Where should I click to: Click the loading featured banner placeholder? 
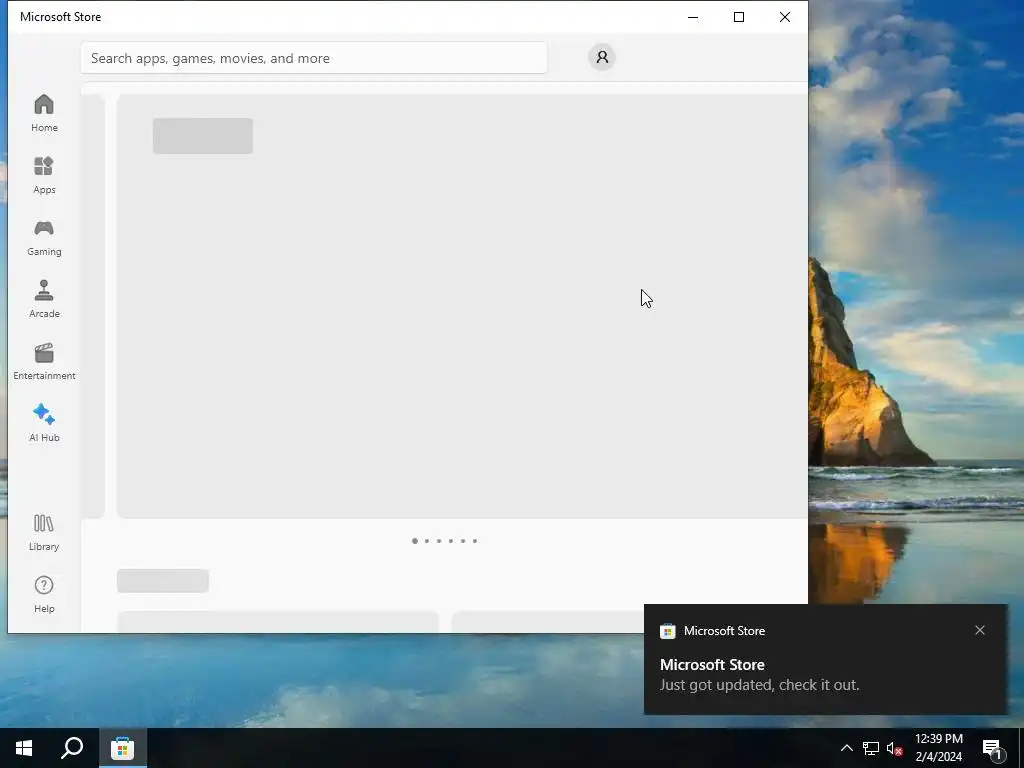[462, 306]
